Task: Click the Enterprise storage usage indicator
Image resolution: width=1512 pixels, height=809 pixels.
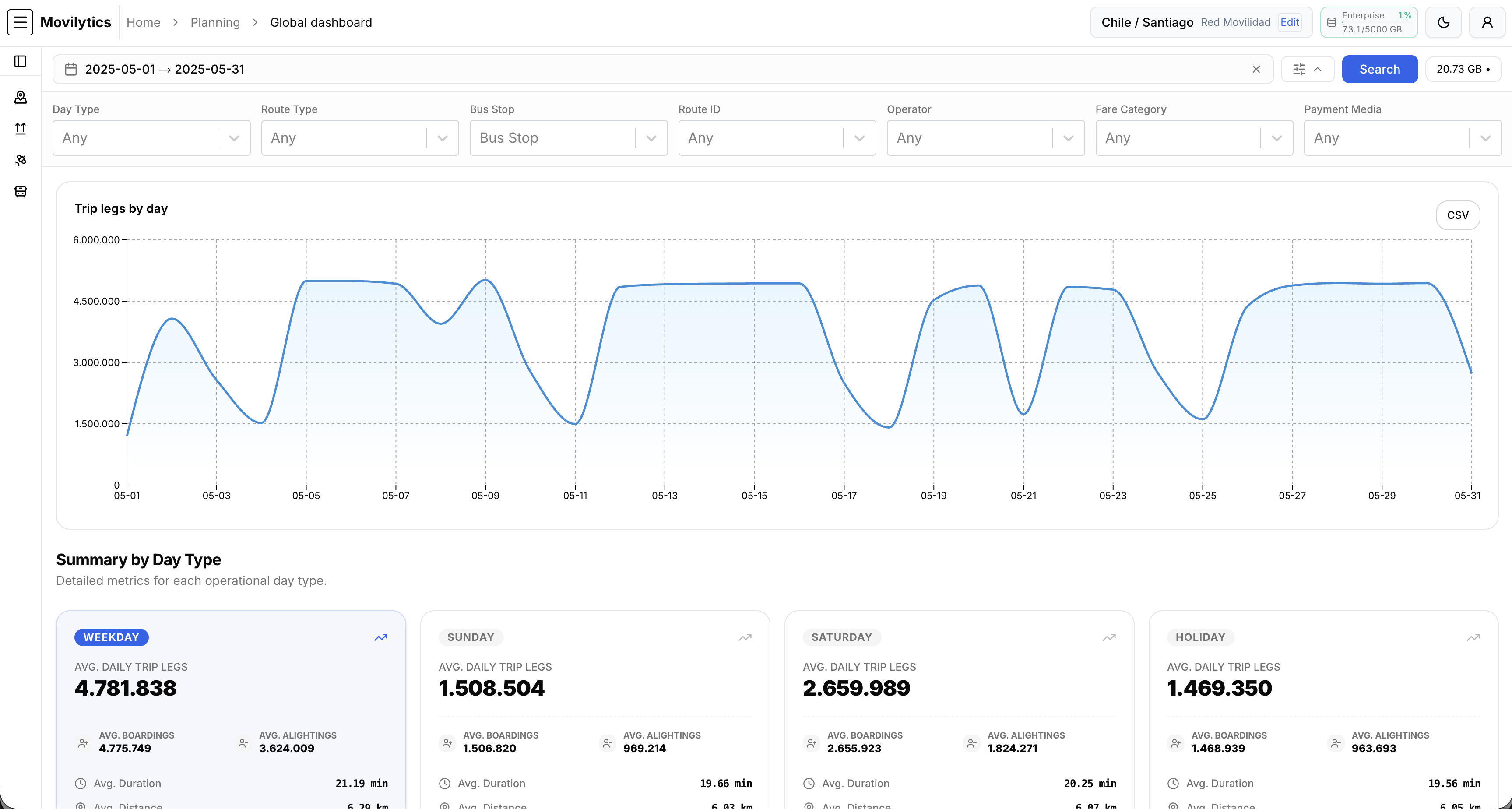Action: 1369,22
